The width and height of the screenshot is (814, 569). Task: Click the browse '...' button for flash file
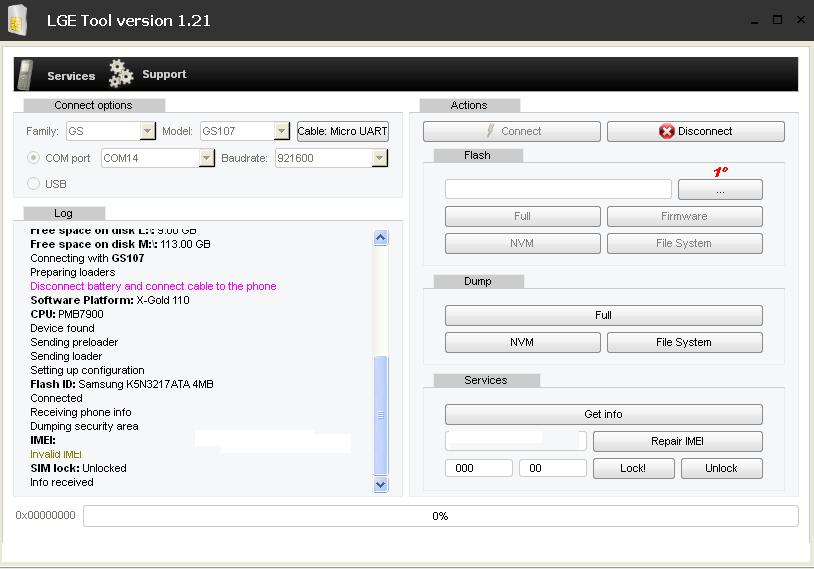(720, 189)
